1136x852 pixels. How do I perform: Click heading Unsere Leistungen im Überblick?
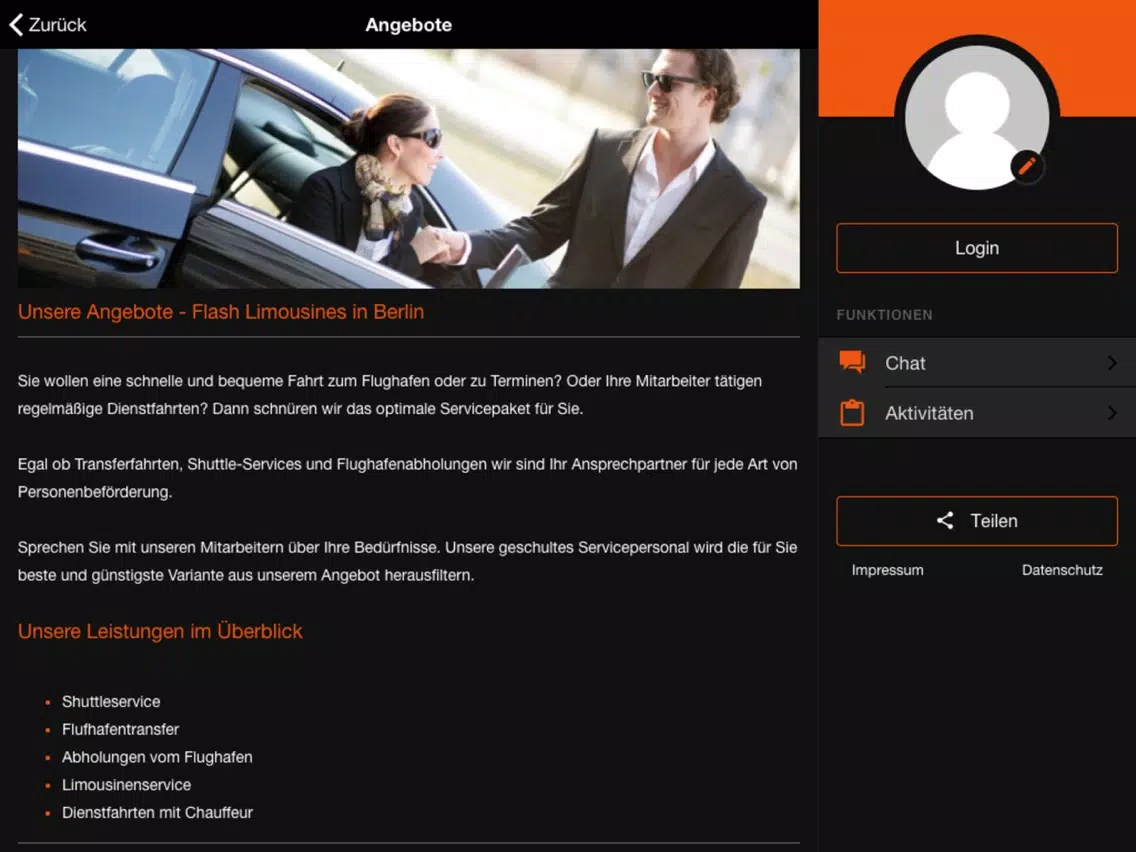160,631
